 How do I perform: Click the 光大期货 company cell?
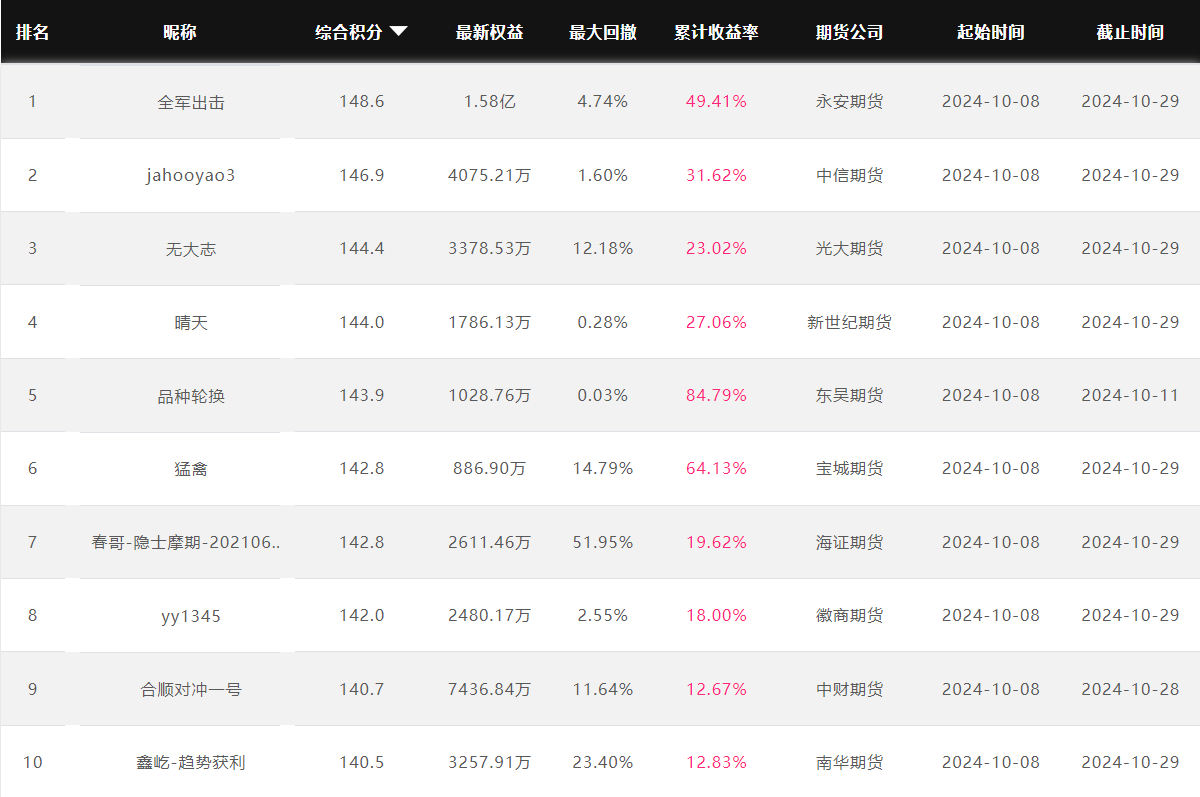pos(850,248)
